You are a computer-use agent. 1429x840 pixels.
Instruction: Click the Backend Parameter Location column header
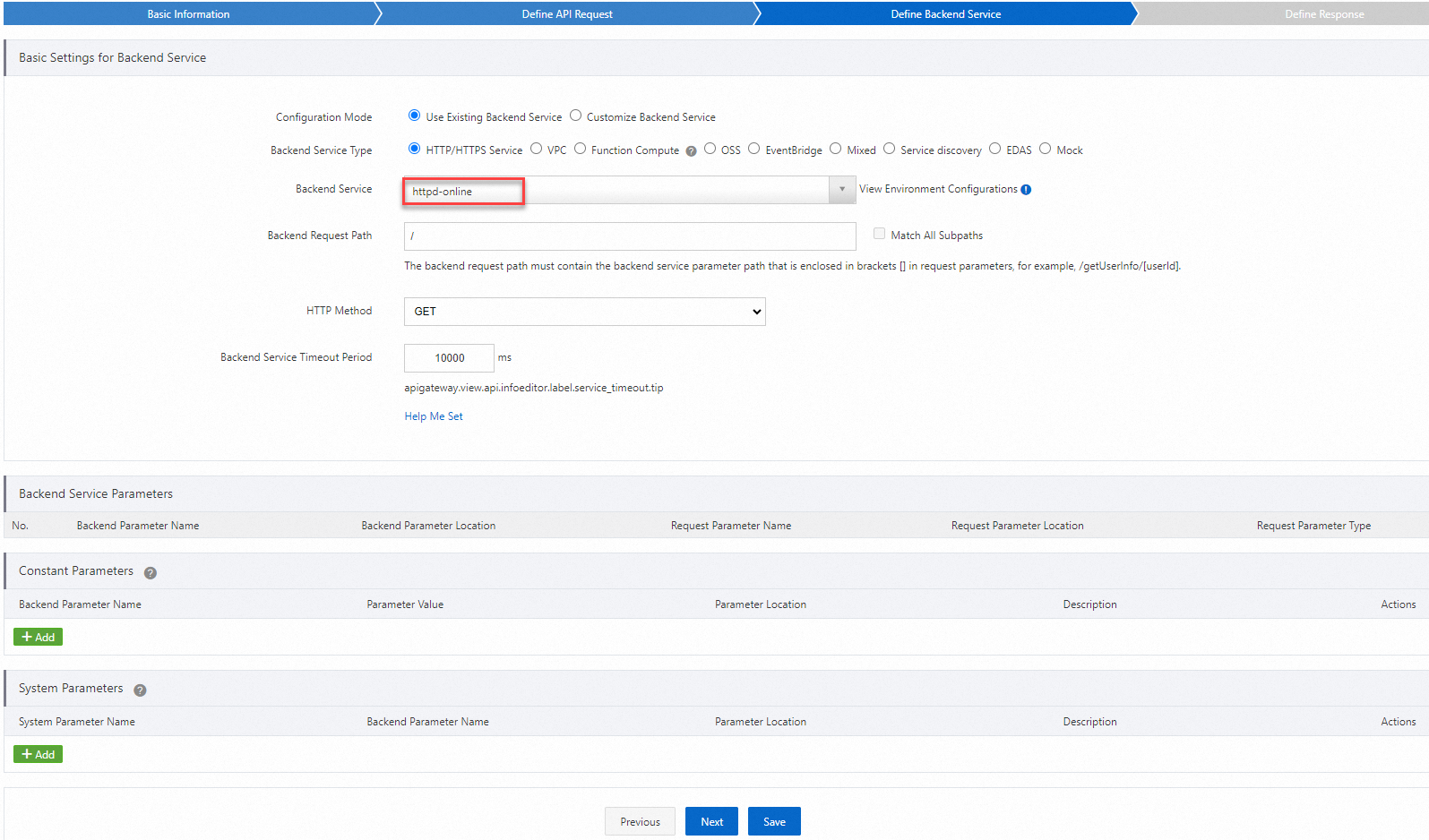[x=428, y=526]
